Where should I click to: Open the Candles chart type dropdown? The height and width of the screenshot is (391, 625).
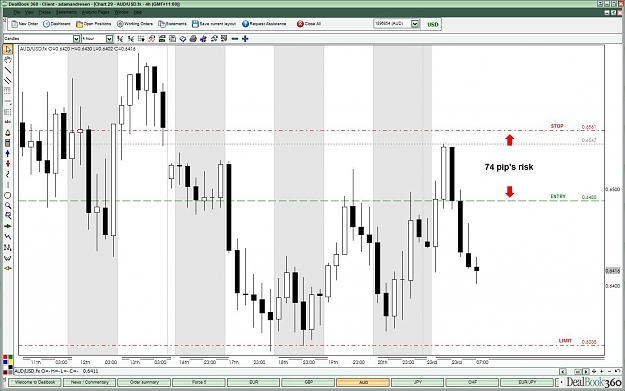tap(76, 39)
